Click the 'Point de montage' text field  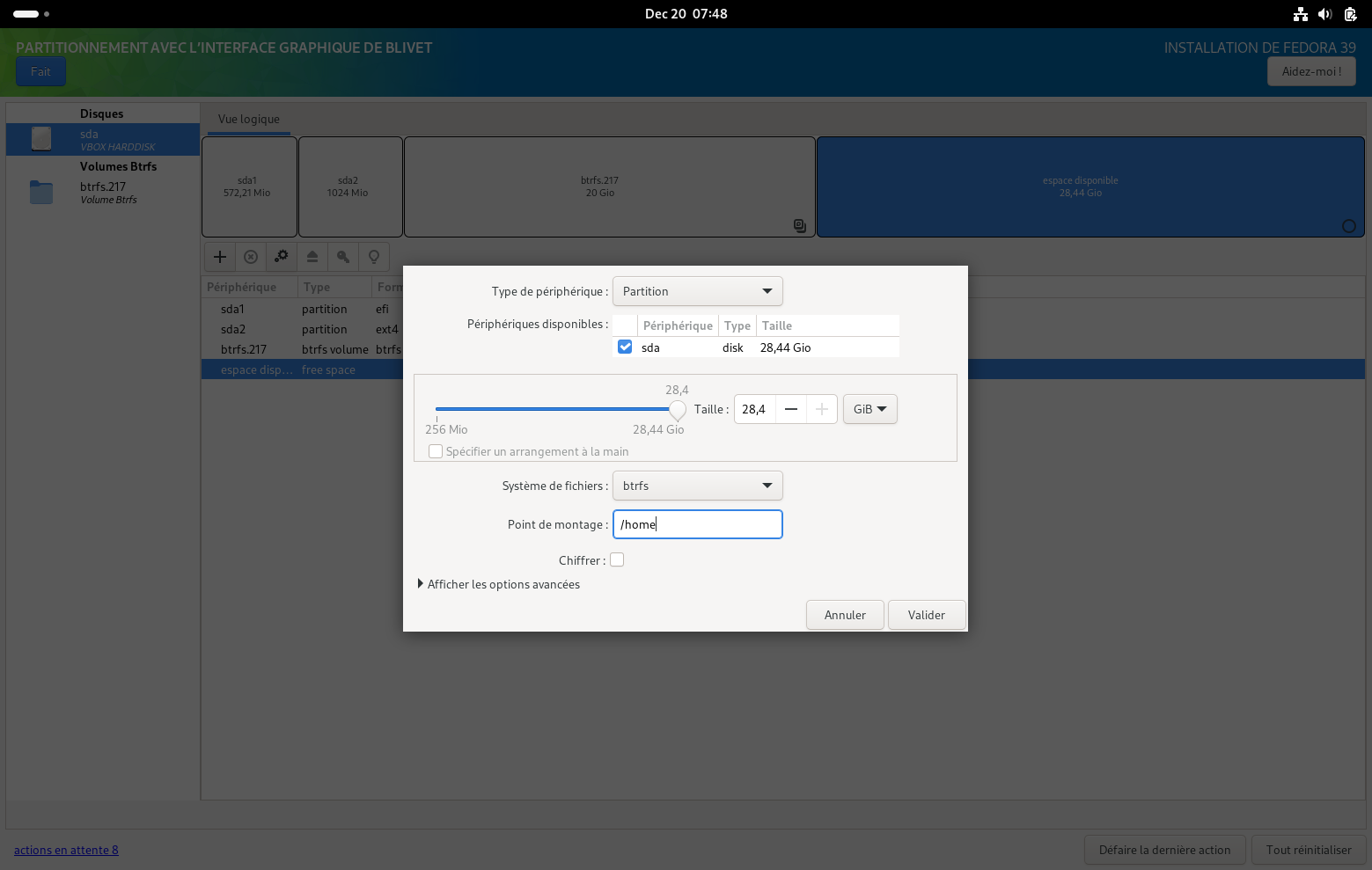click(x=697, y=524)
